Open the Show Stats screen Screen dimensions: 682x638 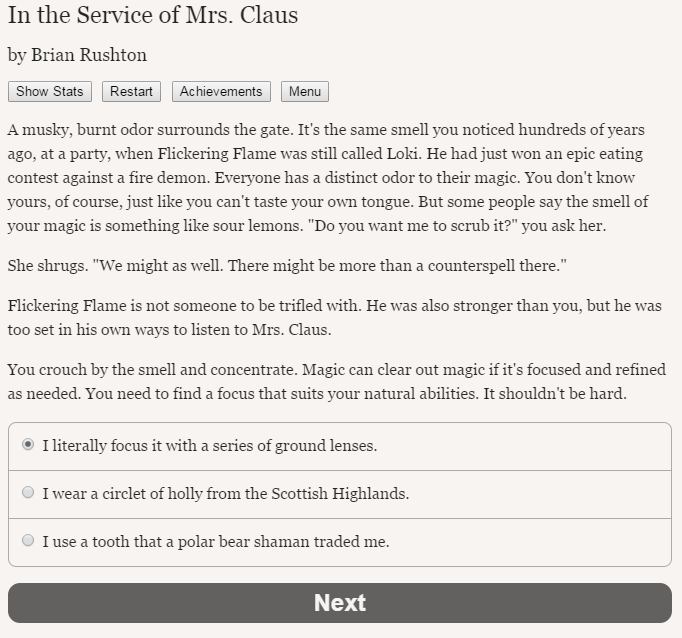coord(50,91)
